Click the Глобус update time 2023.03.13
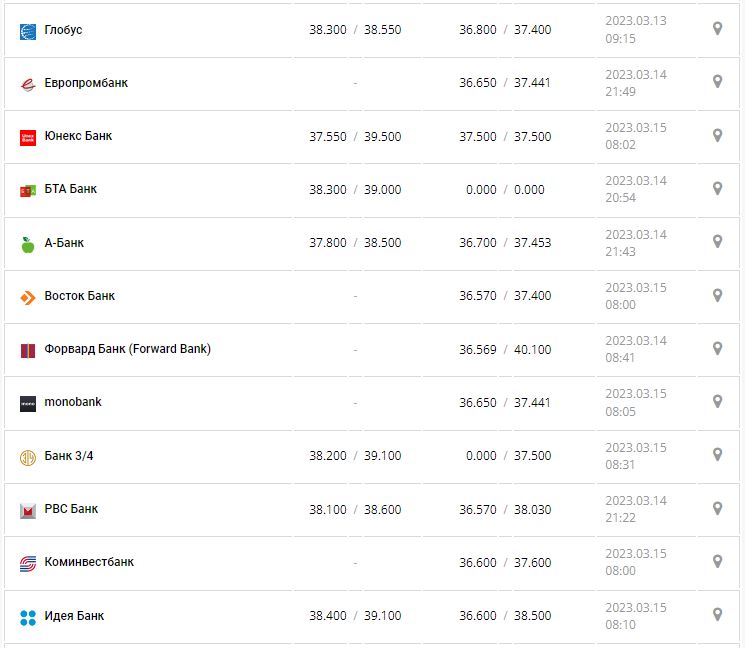The image size is (745, 648). coord(635,21)
